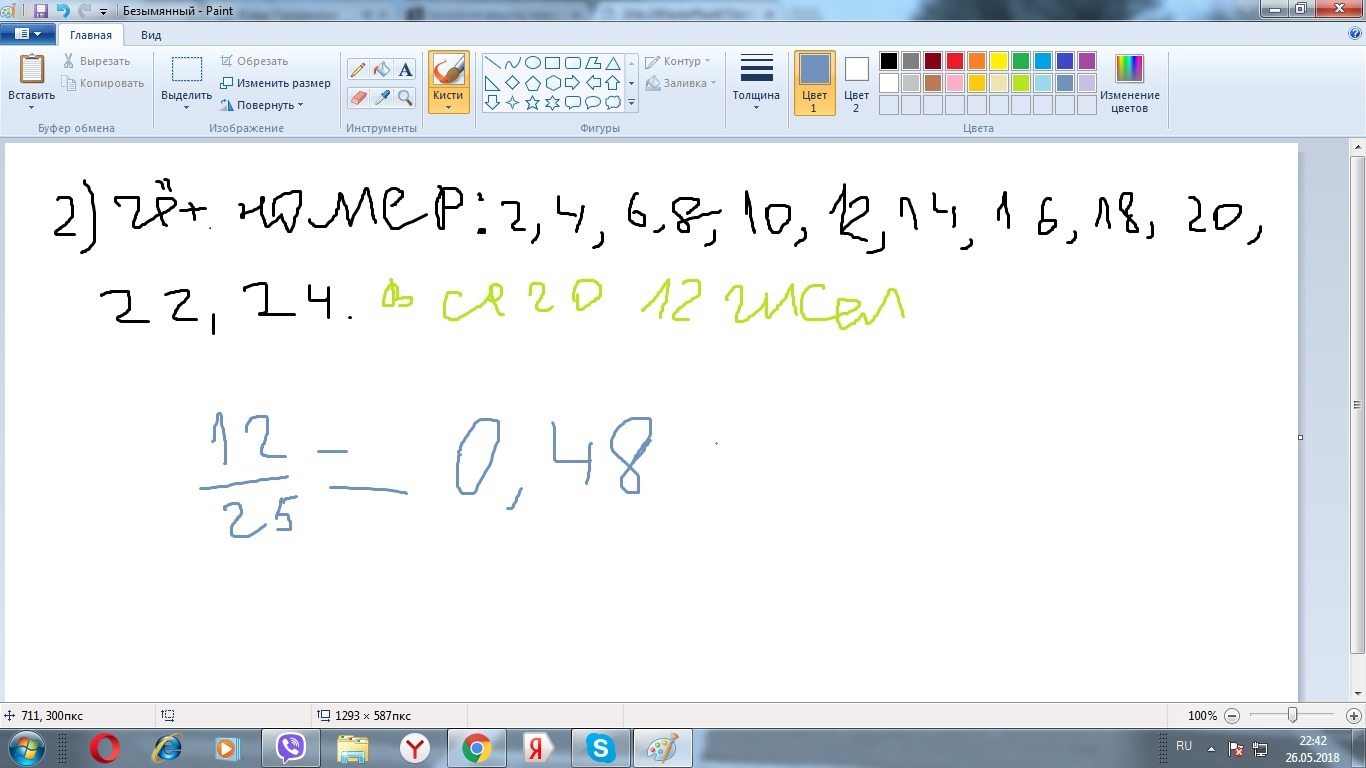The height and width of the screenshot is (768, 1366).
Task: Click the zoom out minus button
Action: 1232,715
